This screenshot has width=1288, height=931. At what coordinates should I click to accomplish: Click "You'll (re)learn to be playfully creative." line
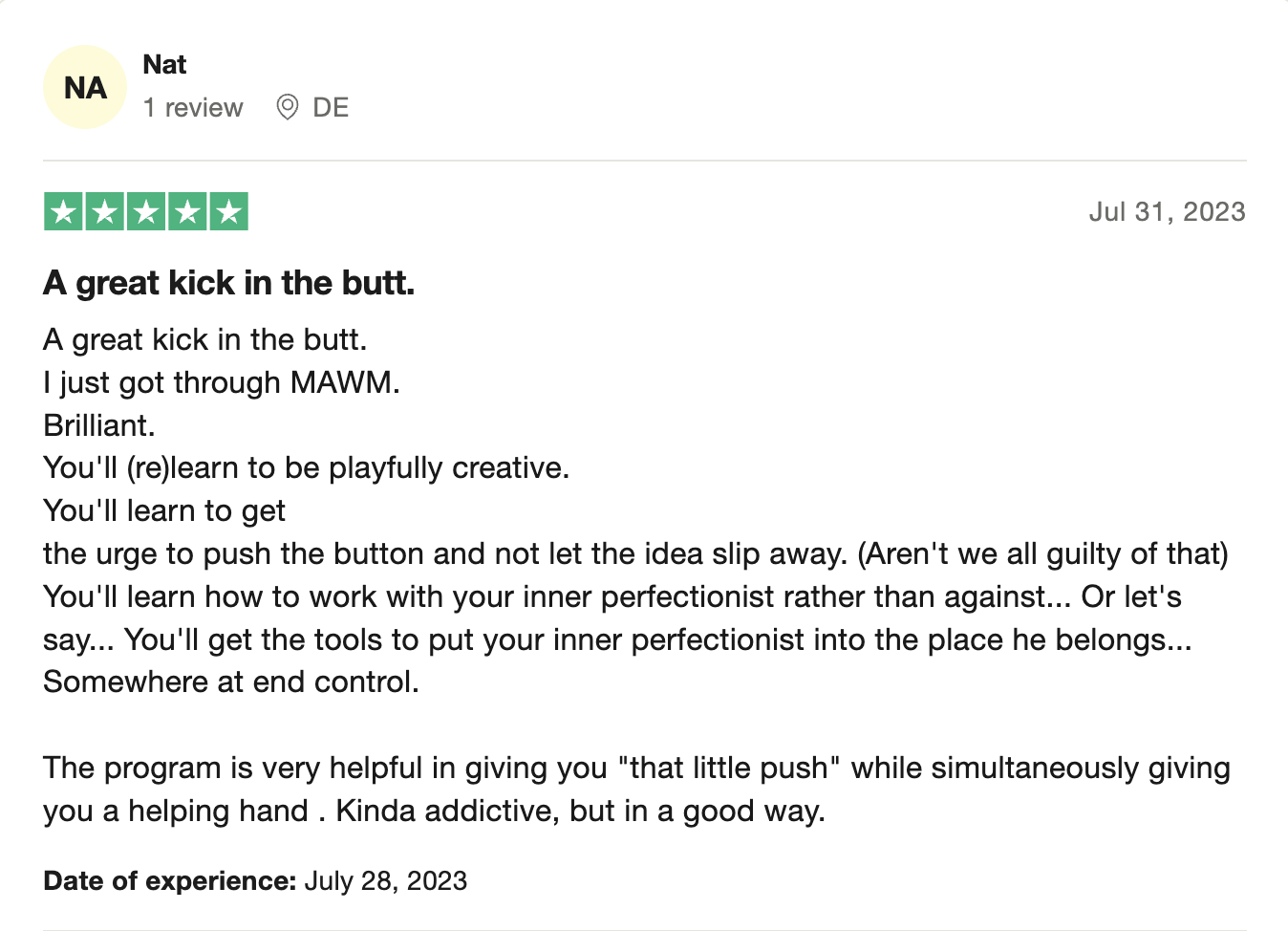coord(306,467)
